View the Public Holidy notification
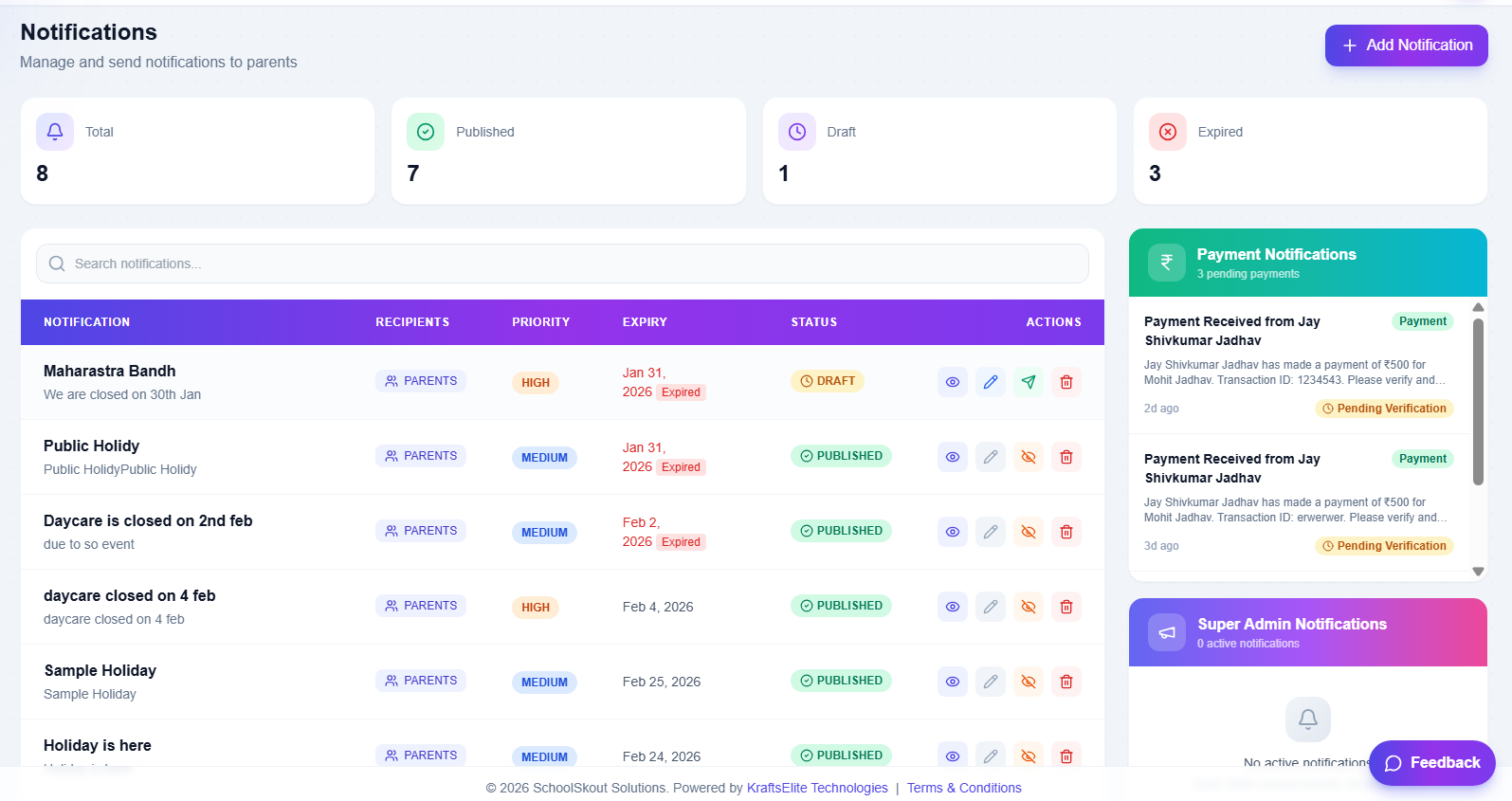 coord(953,457)
